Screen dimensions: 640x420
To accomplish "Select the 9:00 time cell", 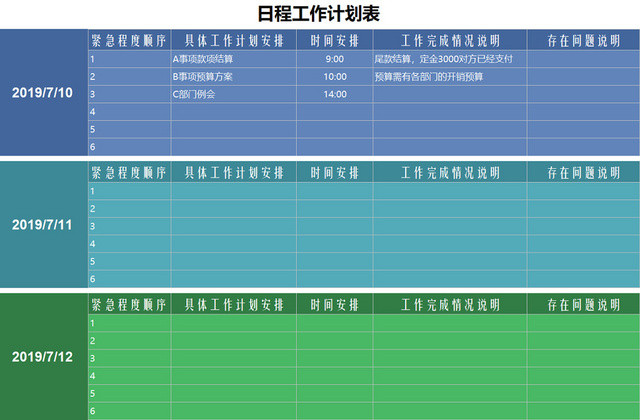I will point(335,59).
